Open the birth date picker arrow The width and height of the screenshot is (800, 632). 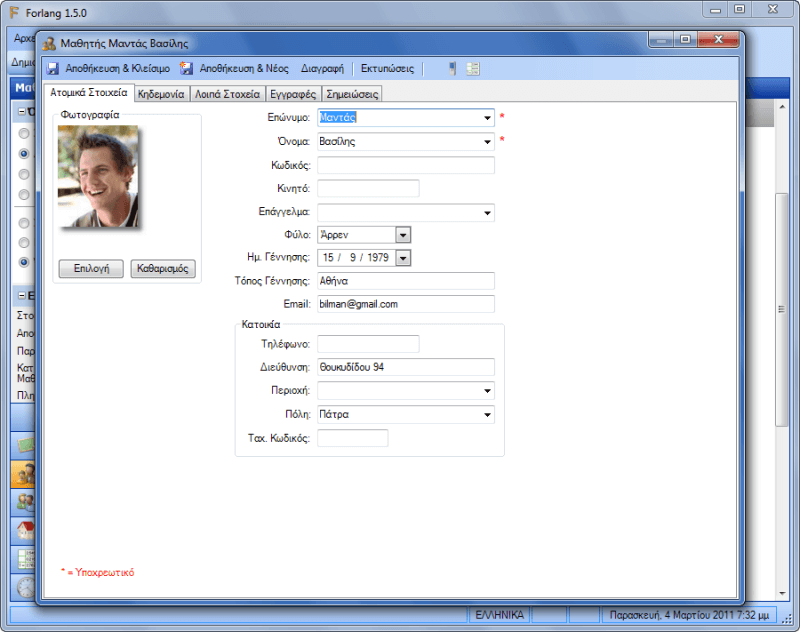(x=403, y=258)
